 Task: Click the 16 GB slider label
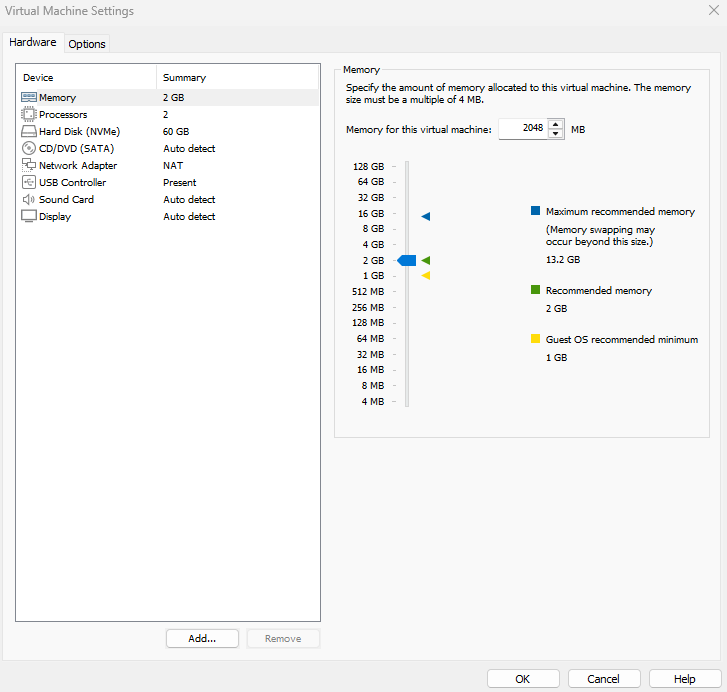[x=371, y=213]
